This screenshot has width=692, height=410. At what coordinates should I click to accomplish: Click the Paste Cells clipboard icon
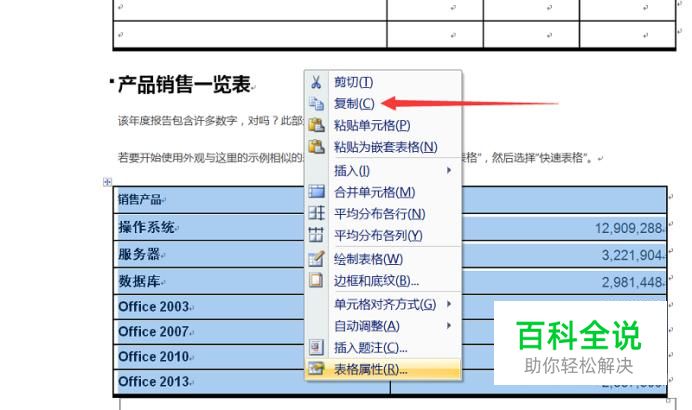[x=316, y=125]
